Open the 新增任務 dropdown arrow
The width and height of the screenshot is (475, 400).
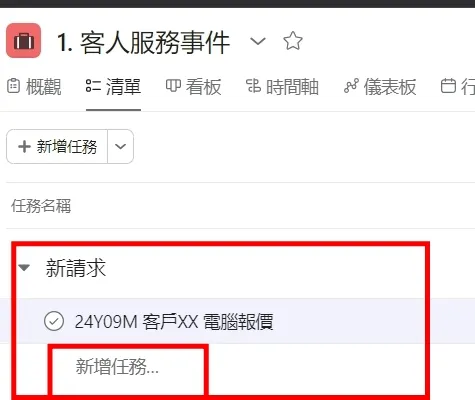[x=120, y=147]
